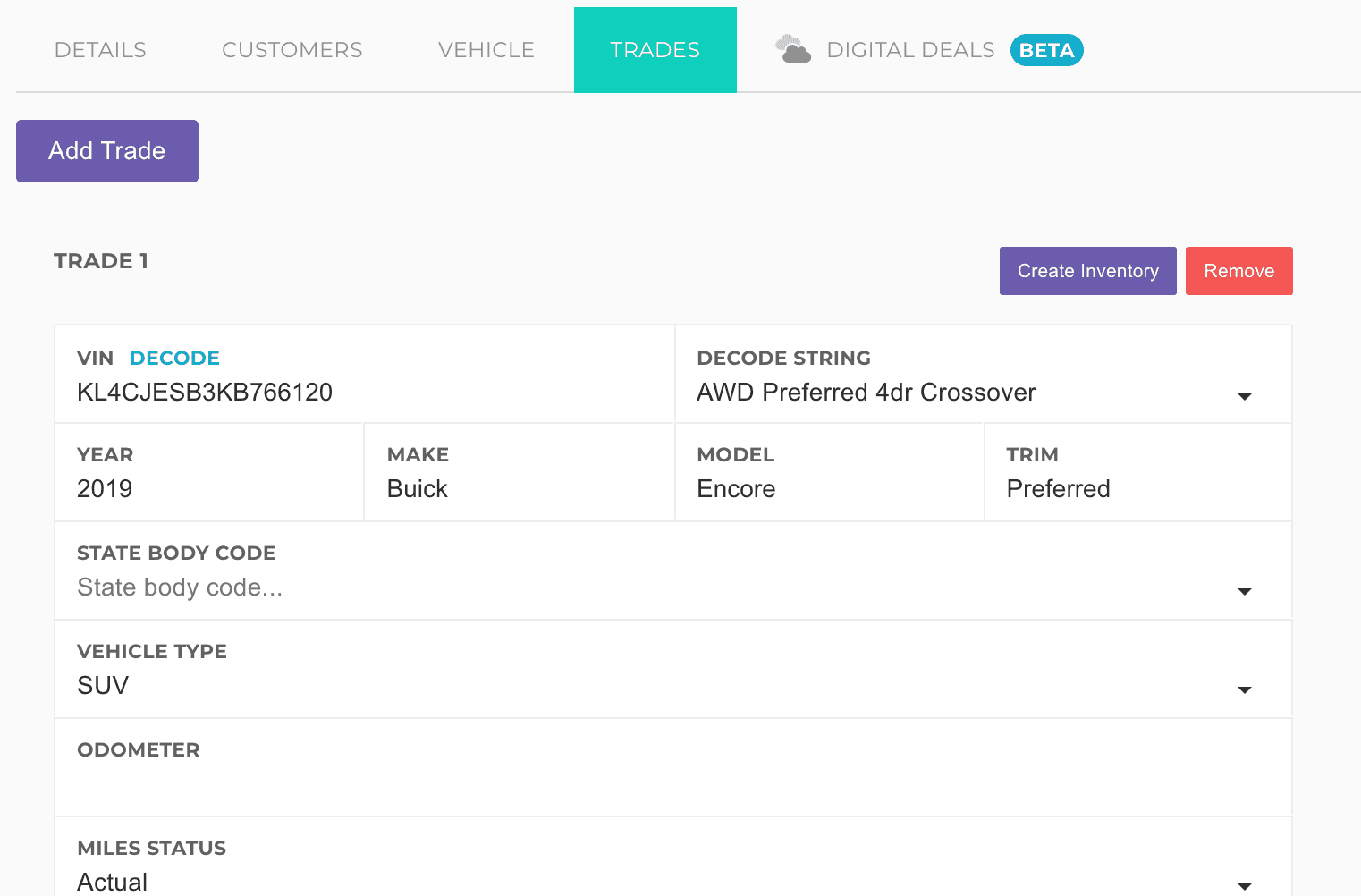Image resolution: width=1361 pixels, height=896 pixels.
Task: Open the Miles Status dropdown arrow
Action: [x=1244, y=884]
